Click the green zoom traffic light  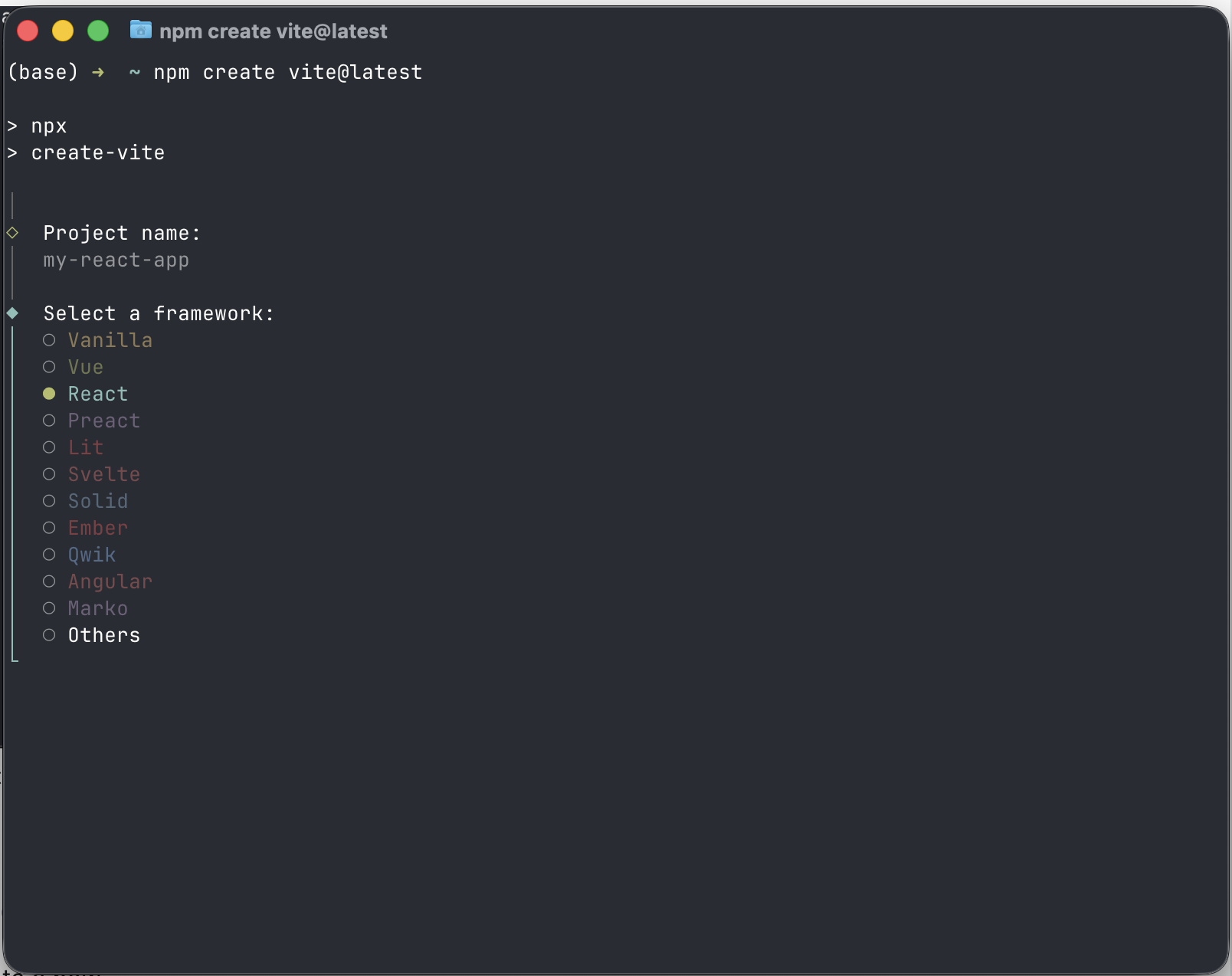99,31
